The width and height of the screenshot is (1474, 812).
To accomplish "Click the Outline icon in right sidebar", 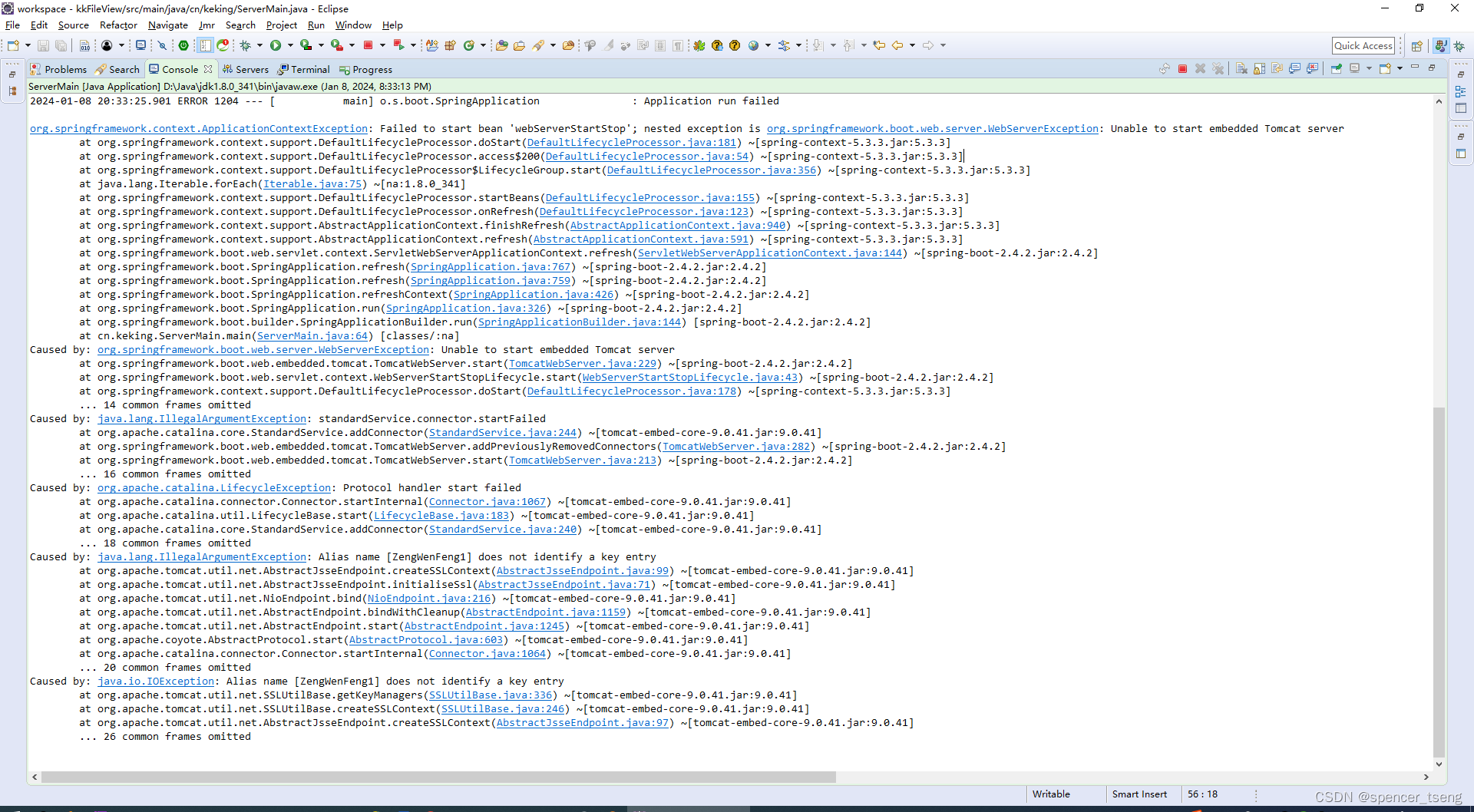I will point(1460,91).
